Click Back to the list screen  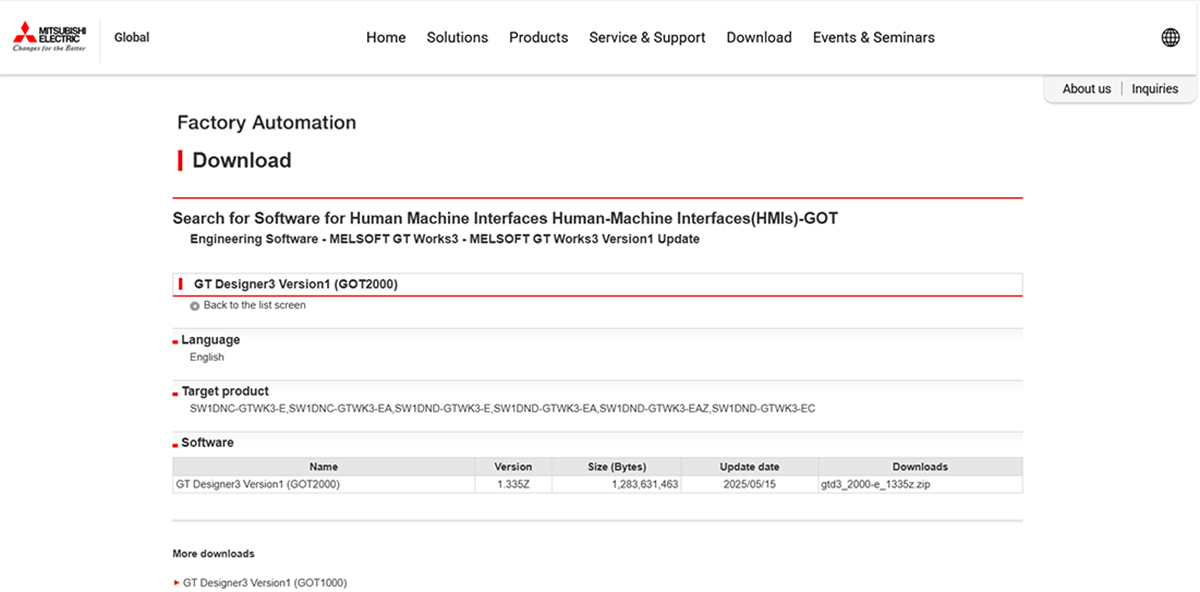(x=255, y=305)
